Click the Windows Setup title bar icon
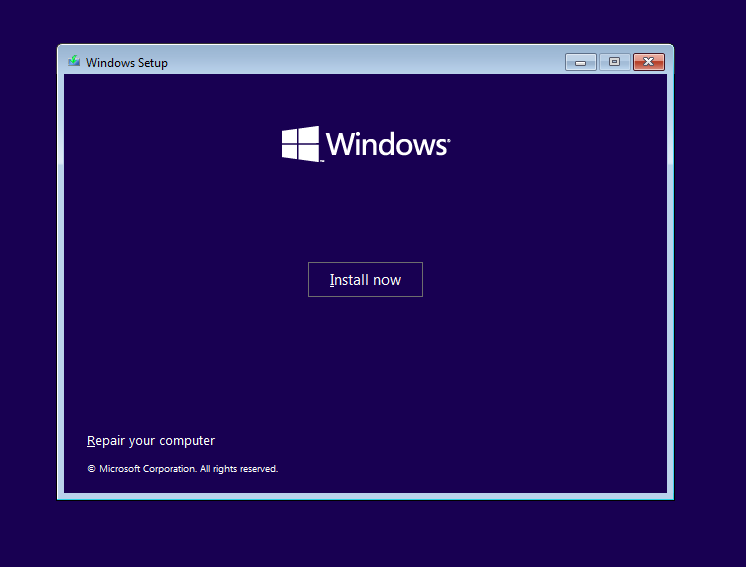The width and height of the screenshot is (746, 567). (x=74, y=61)
